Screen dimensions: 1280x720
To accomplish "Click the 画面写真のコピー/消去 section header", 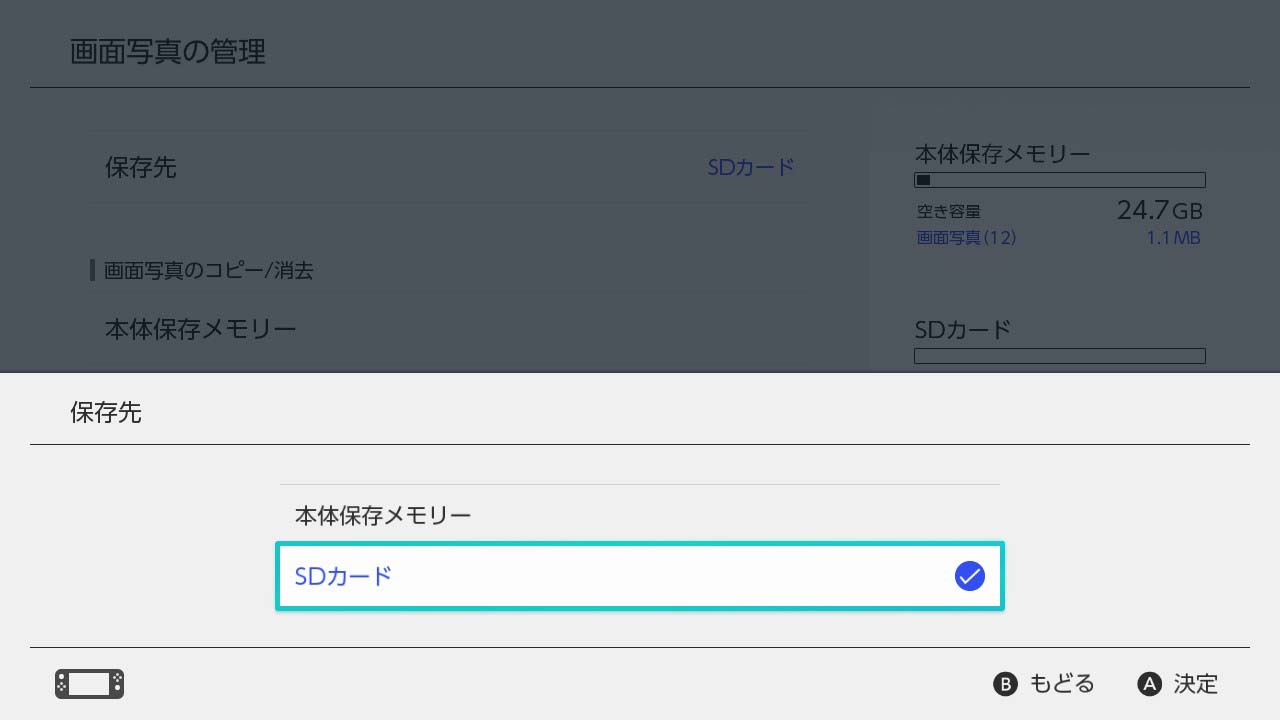I will (x=209, y=270).
